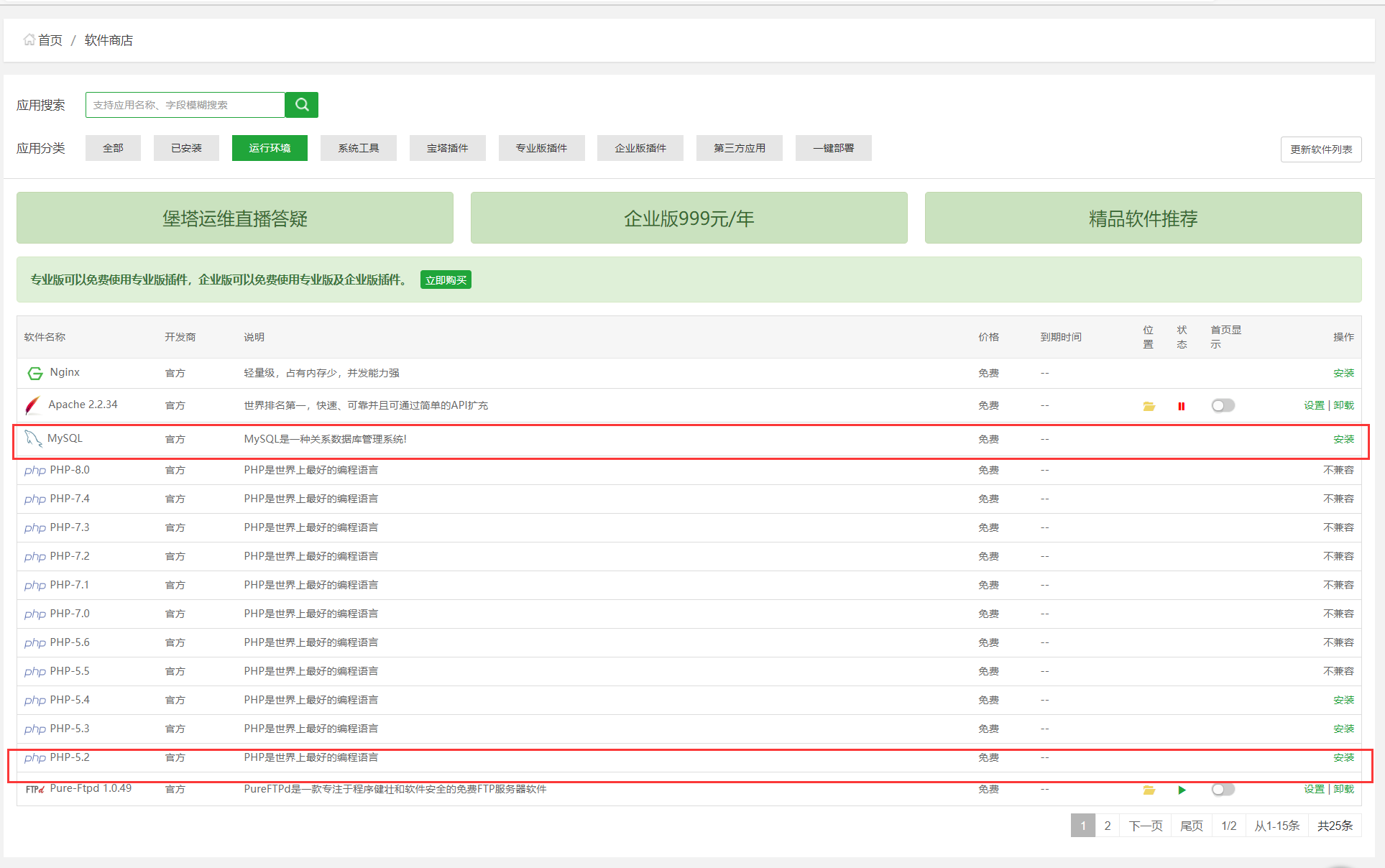The image size is (1385, 868).
Task: Click 共25条 total count text
Action: click(x=1335, y=826)
